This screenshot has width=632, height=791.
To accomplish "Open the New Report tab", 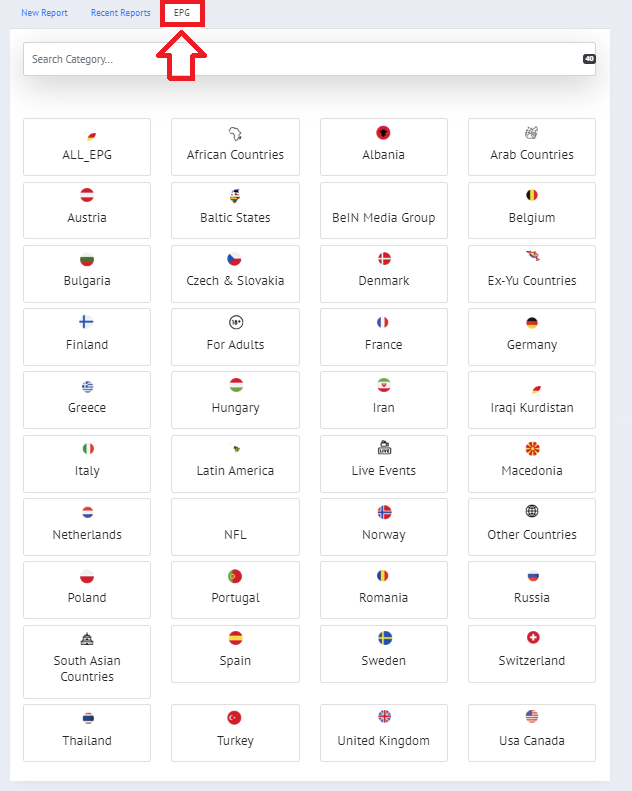I will [44, 13].
